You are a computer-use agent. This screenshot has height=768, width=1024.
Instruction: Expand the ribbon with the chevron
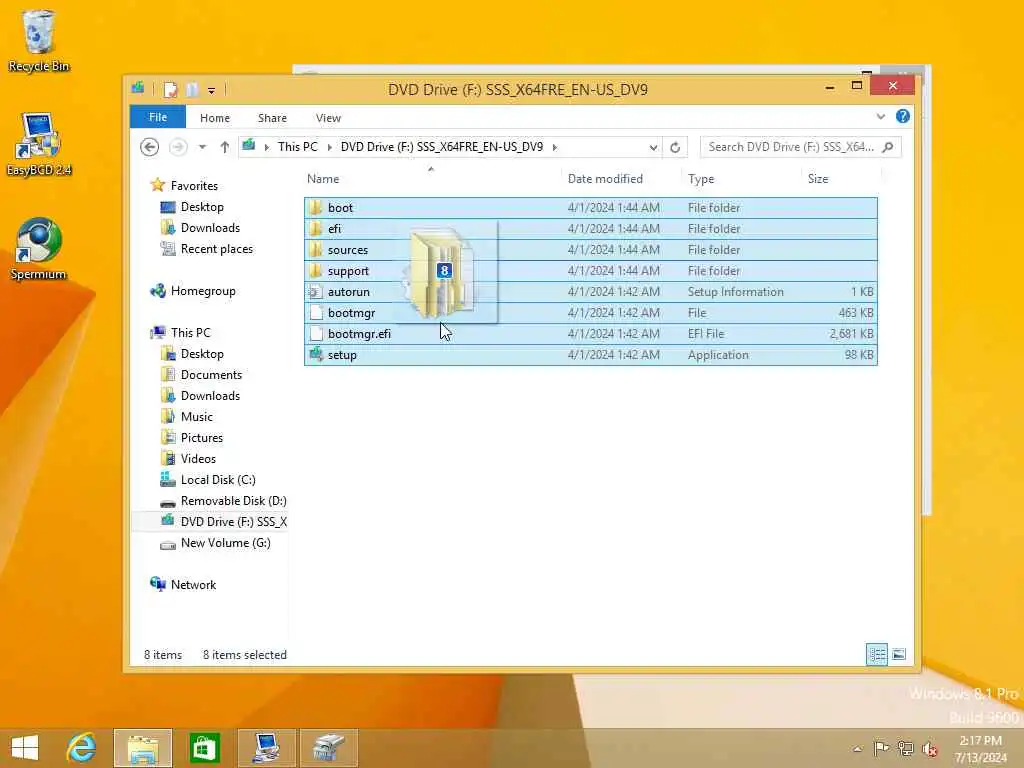(880, 117)
